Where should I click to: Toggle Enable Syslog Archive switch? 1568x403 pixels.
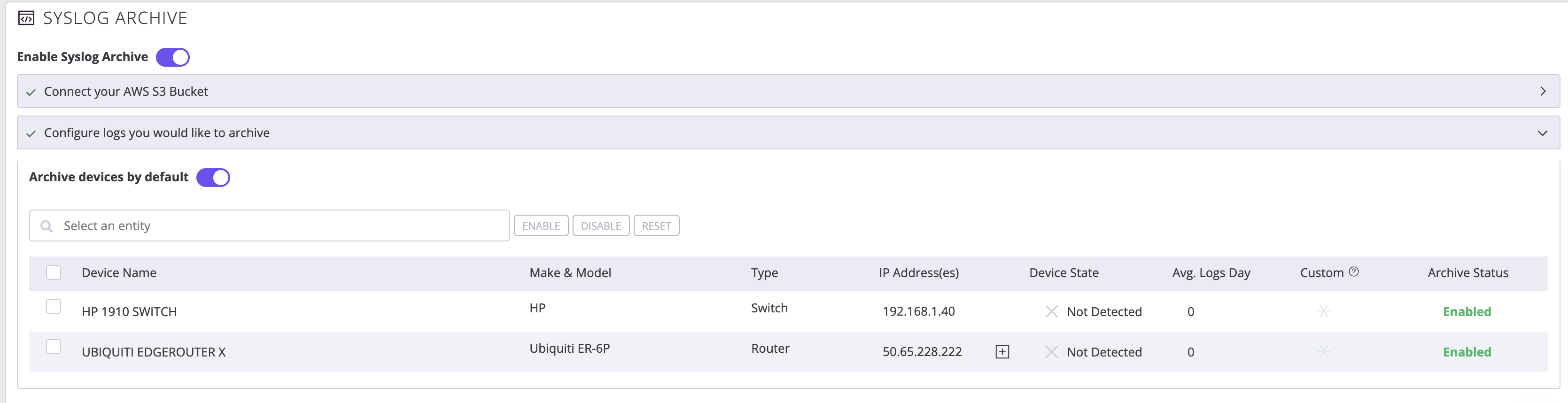[x=173, y=57]
